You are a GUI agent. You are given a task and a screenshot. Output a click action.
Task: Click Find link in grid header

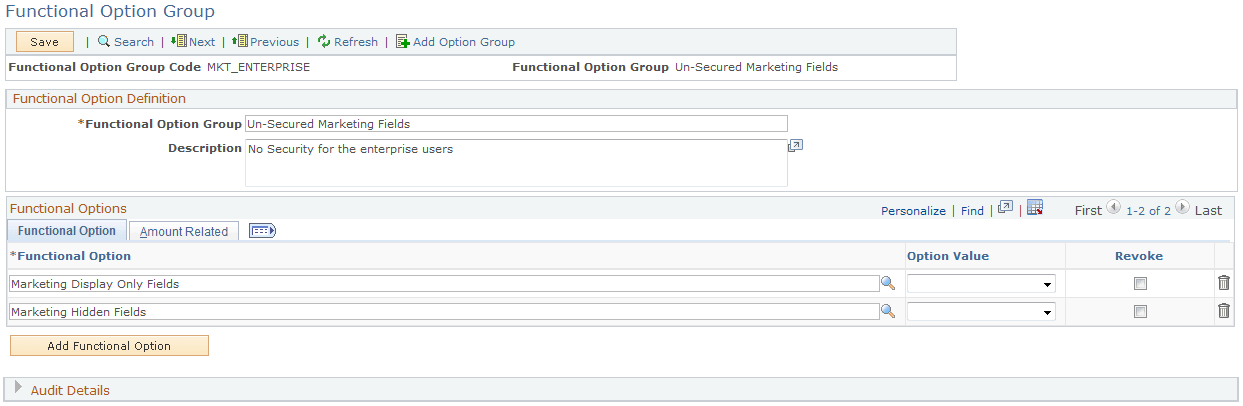[x=972, y=211]
